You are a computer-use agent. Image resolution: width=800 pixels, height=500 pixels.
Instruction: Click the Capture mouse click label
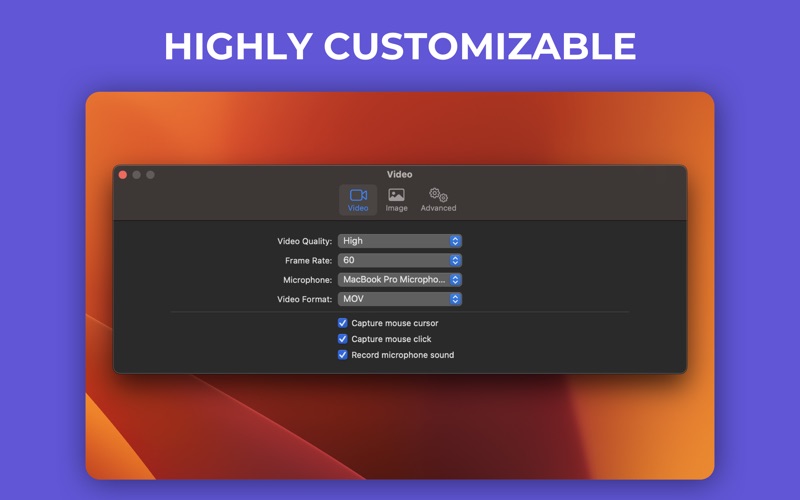[x=391, y=339]
